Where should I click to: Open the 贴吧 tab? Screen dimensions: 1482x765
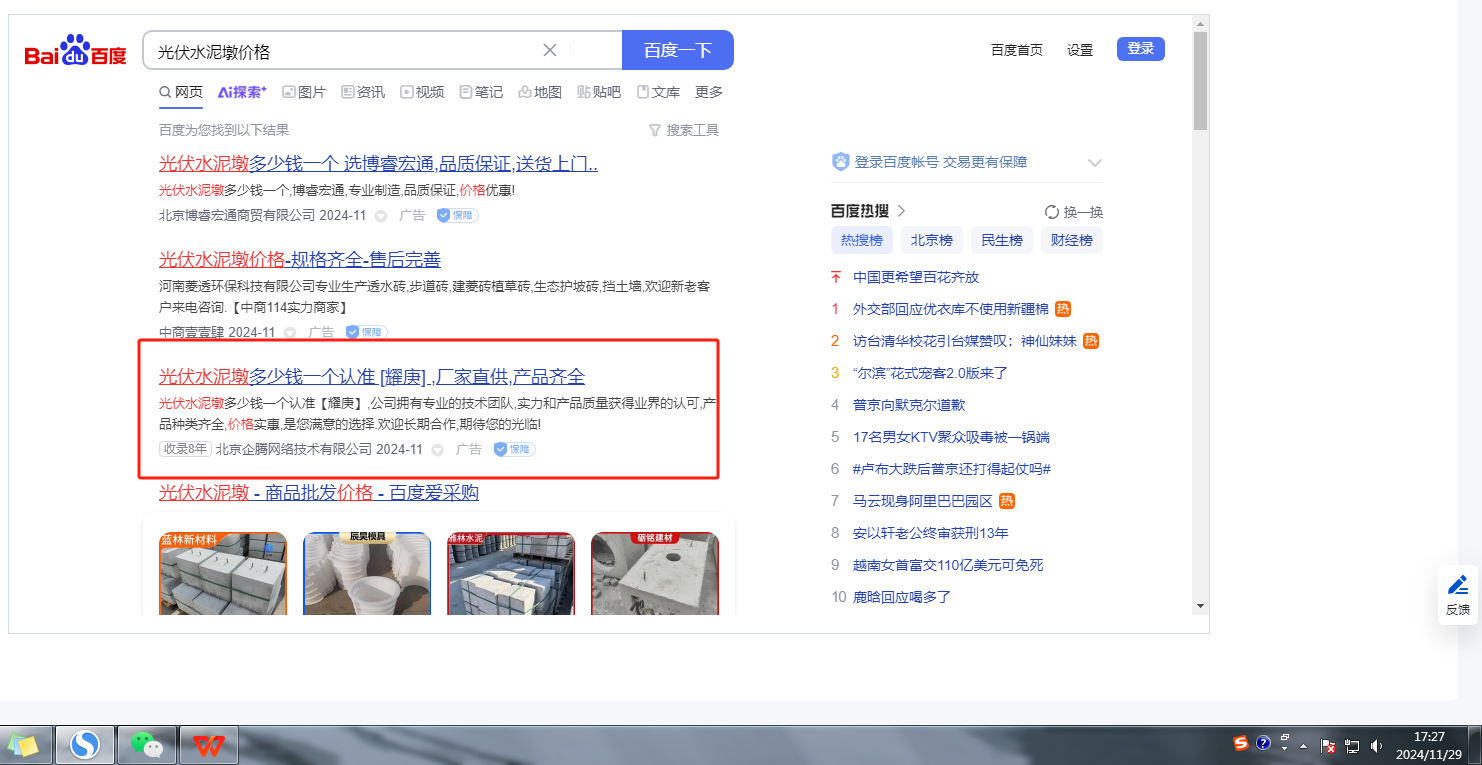[599, 92]
